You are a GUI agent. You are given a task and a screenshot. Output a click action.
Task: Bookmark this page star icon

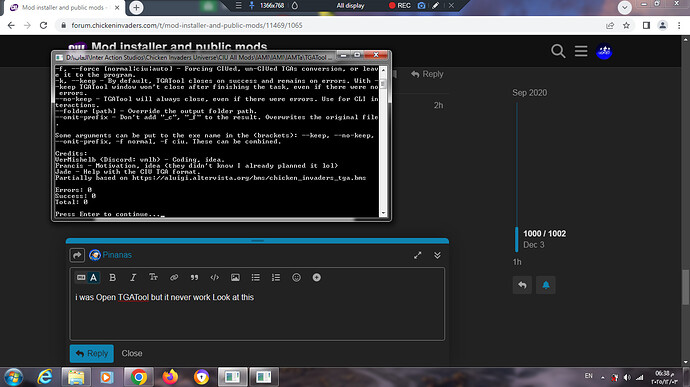tap(626, 26)
